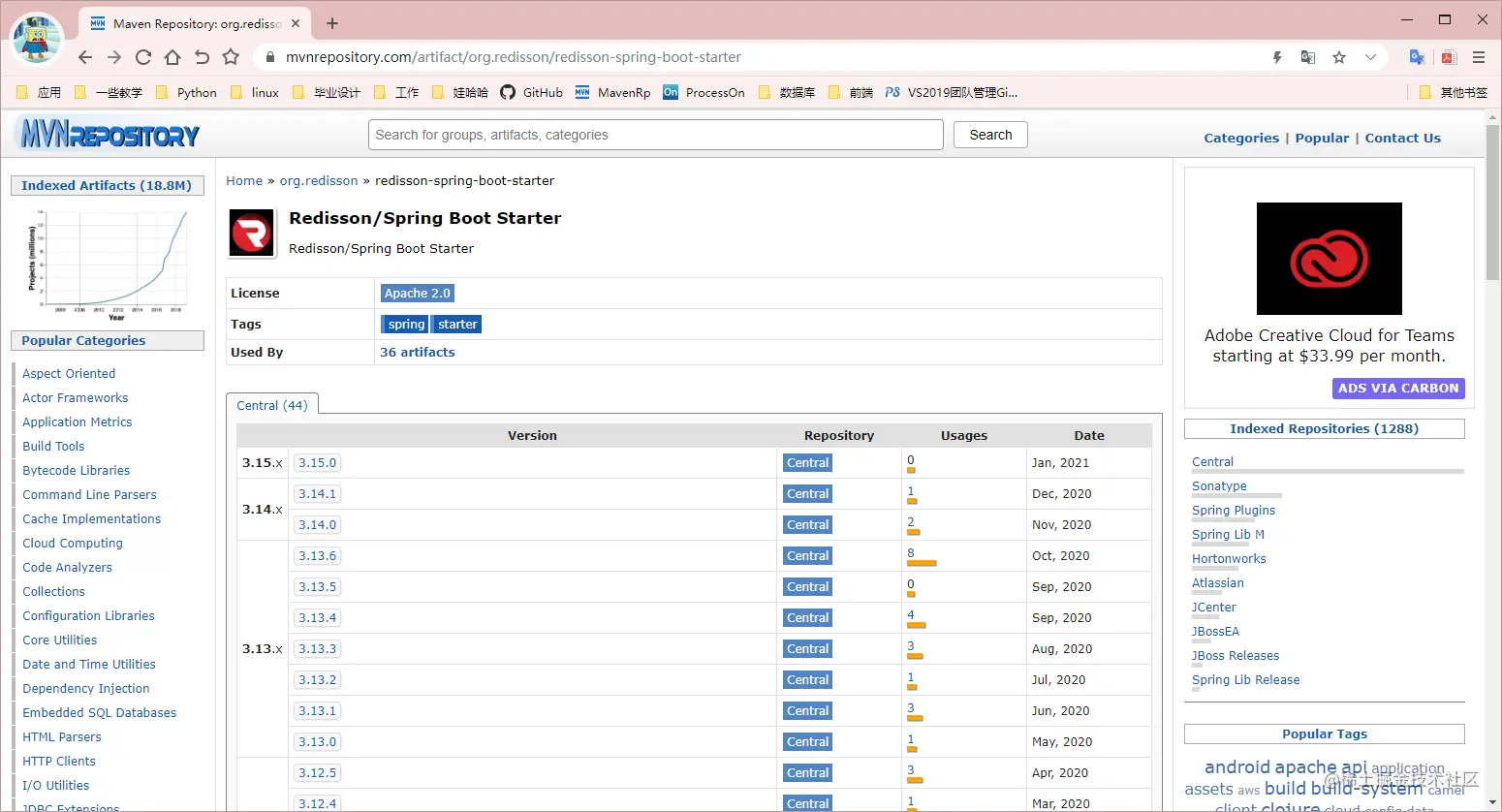Open the browser home page icon
Image resolution: width=1502 pixels, height=812 pixels.
(172, 57)
